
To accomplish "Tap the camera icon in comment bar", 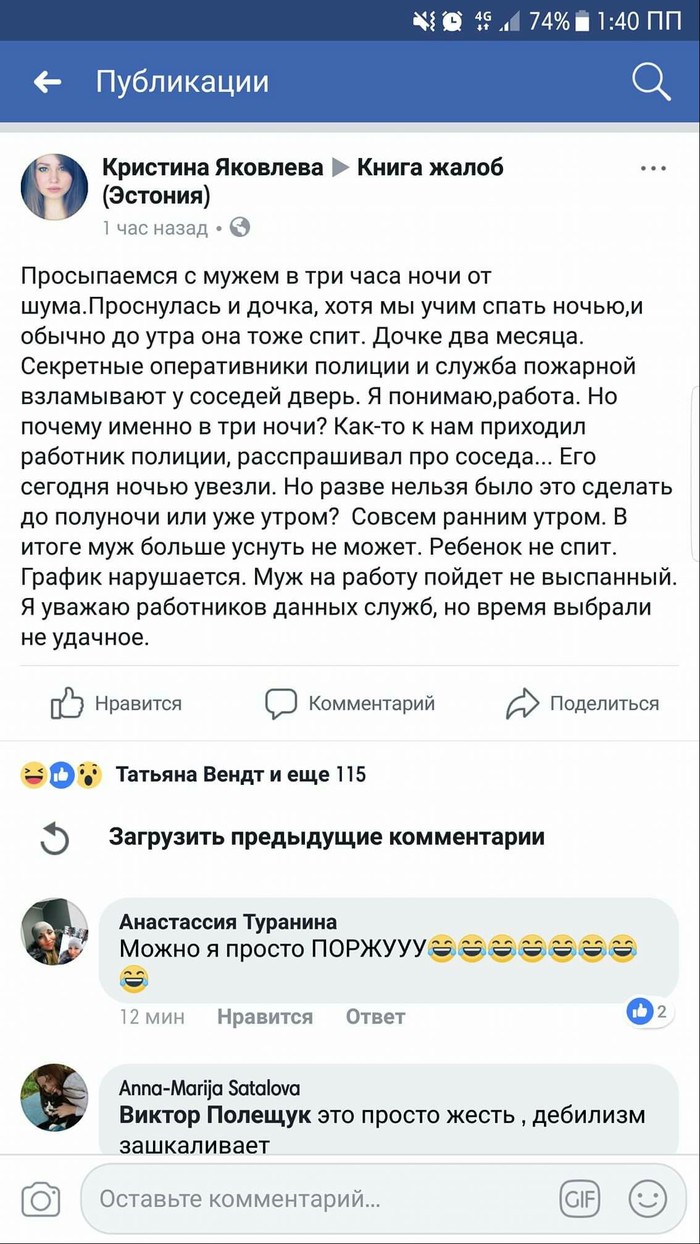I will (x=41, y=1199).
